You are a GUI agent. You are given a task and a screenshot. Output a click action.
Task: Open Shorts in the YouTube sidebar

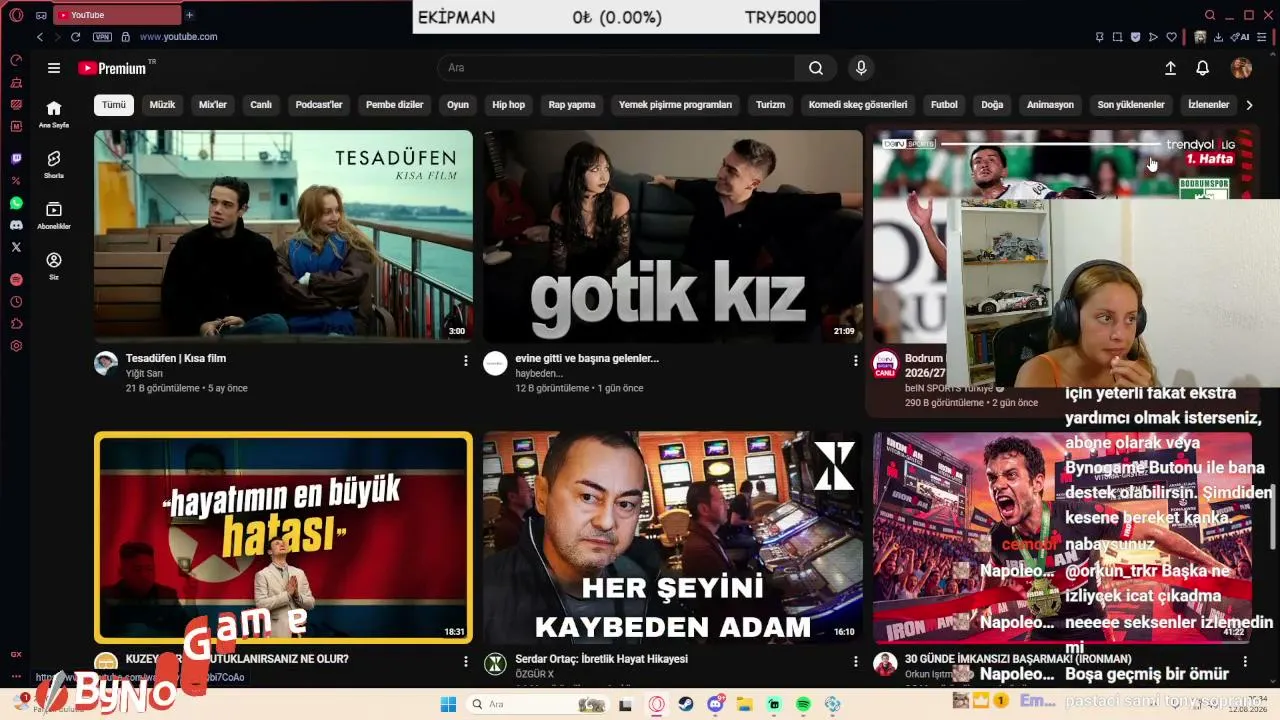click(54, 164)
